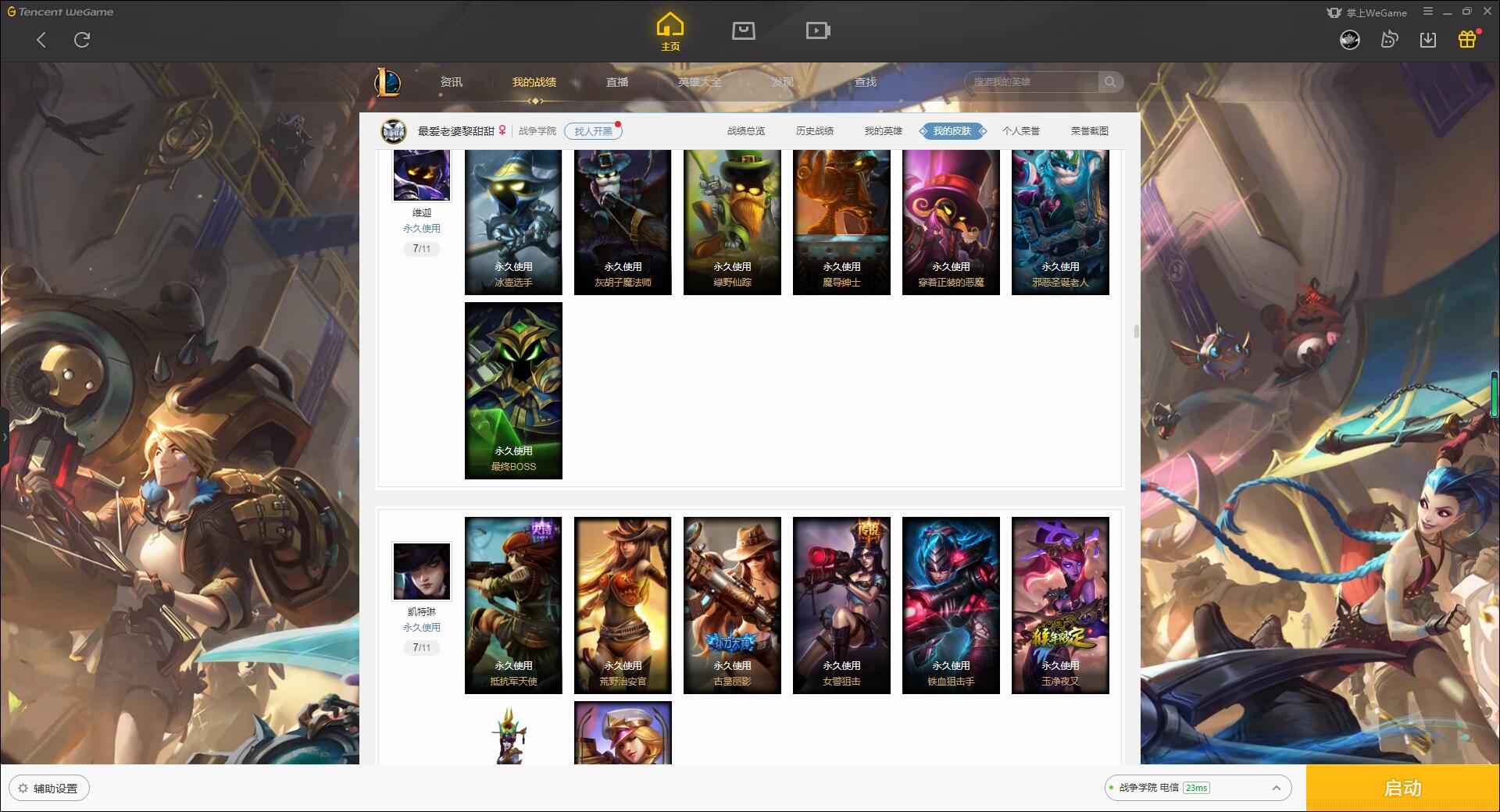Open the 绿野仙踪 skin thumbnail
This screenshot has width=1500, height=812.
pos(732,223)
